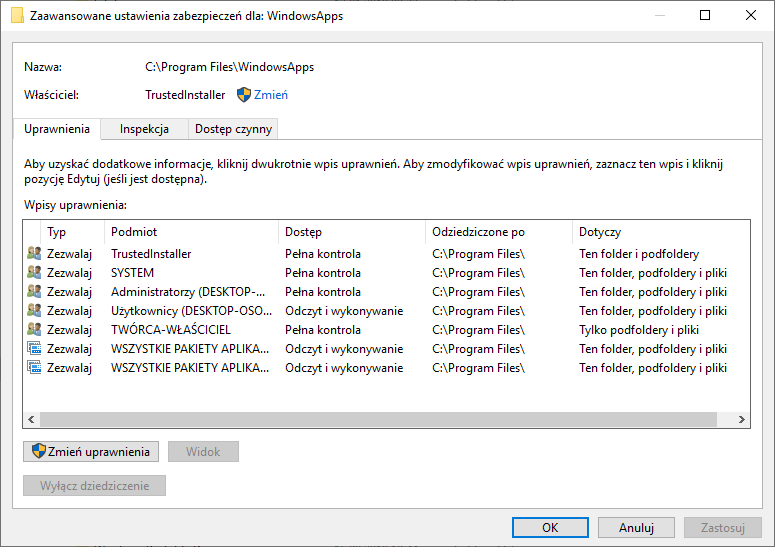The height and width of the screenshot is (547, 775).
Task: Select the Administratorzy (DESKTOP-... entry name
Action: coord(188,292)
